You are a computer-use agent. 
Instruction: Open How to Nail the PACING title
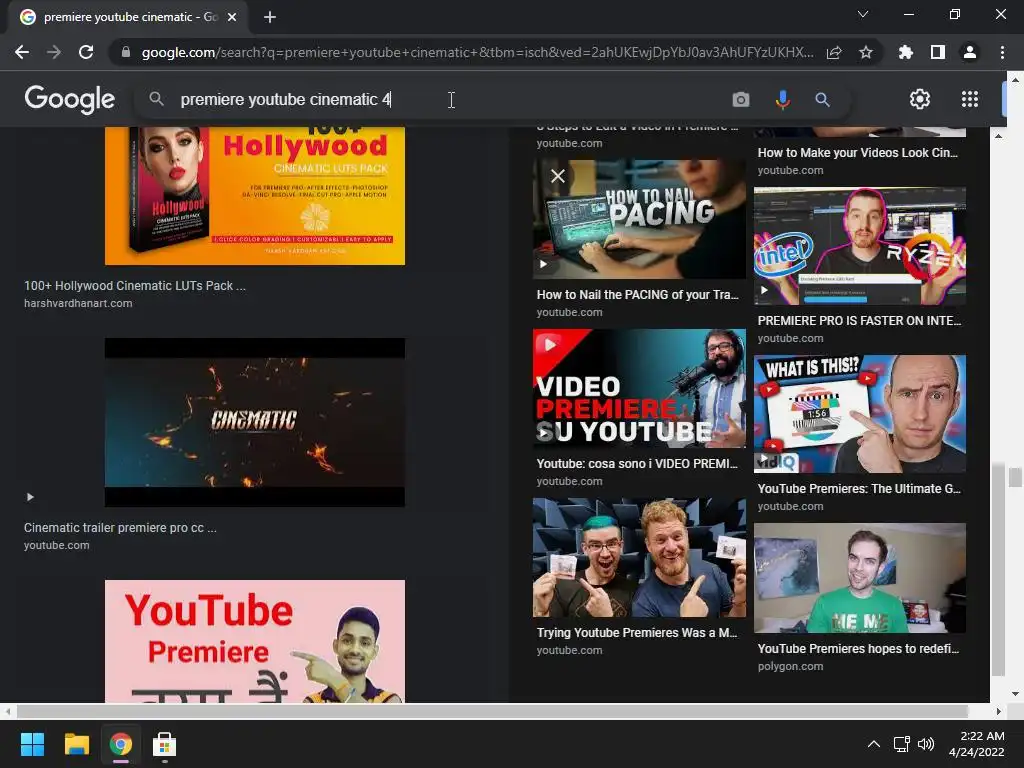pos(637,295)
